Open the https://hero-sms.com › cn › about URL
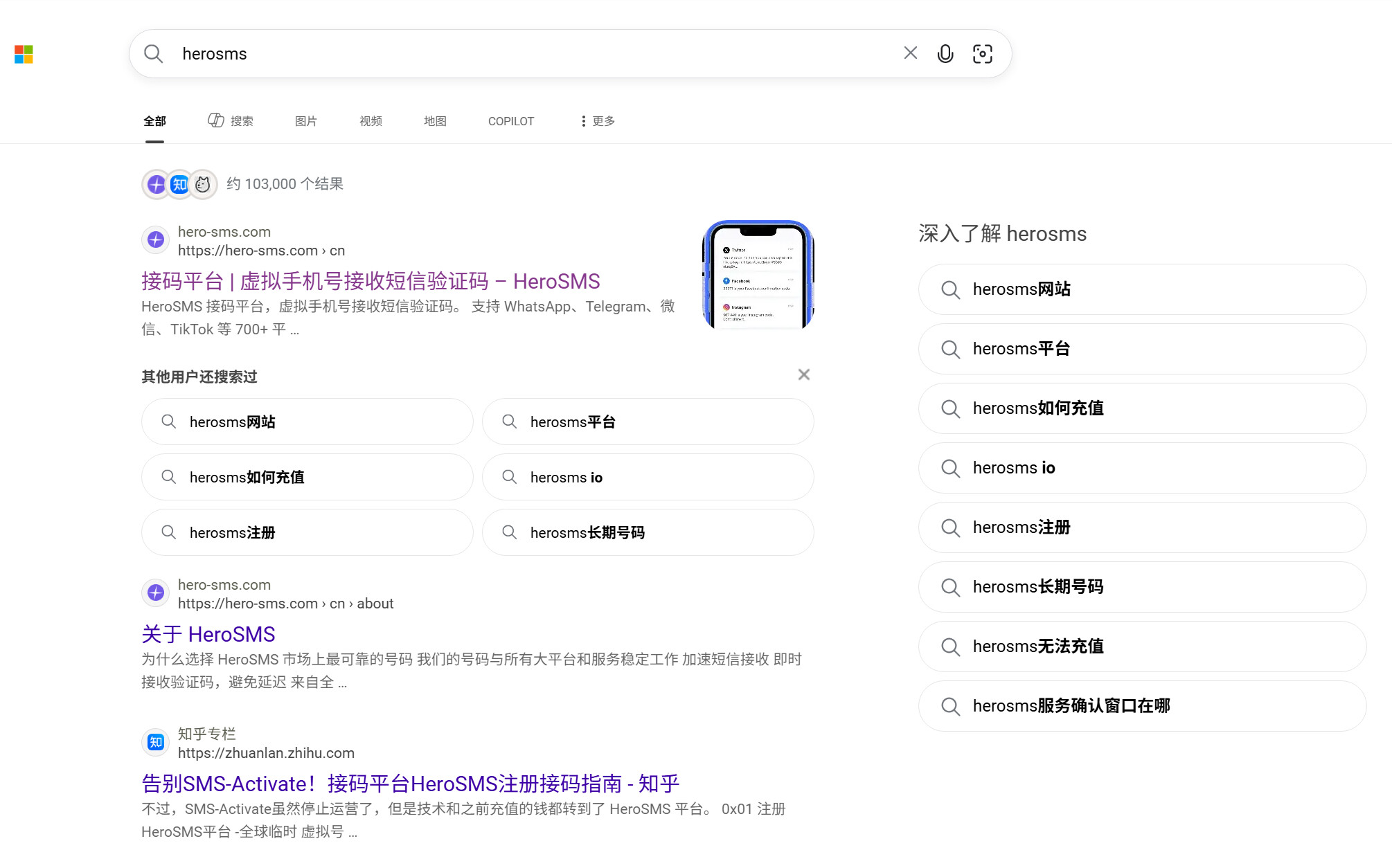 click(285, 604)
